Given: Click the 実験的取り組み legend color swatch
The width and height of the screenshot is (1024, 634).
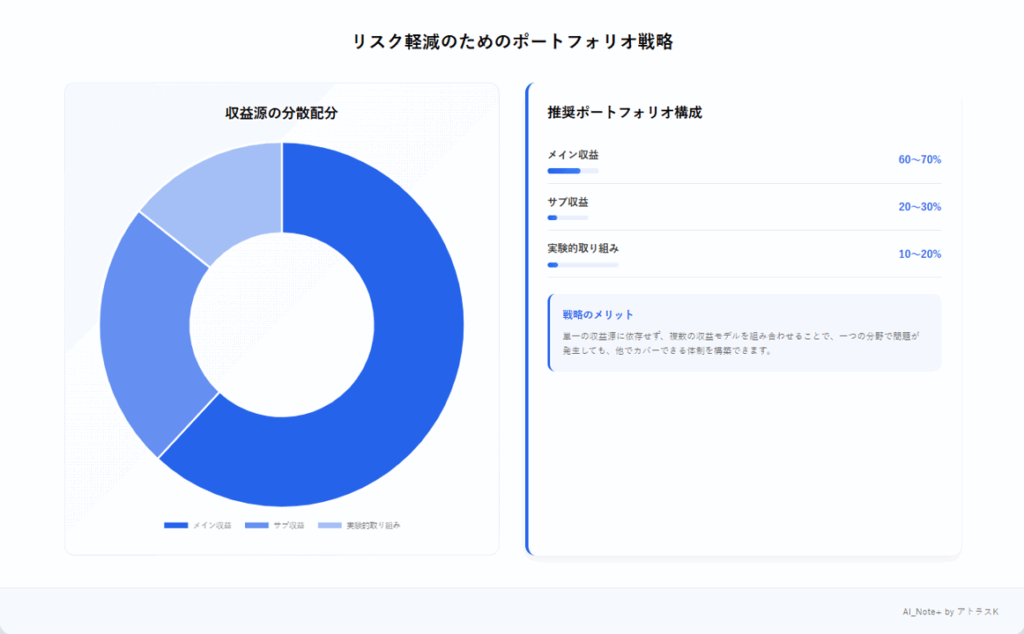Looking at the screenshot, I should click(330, 526).
